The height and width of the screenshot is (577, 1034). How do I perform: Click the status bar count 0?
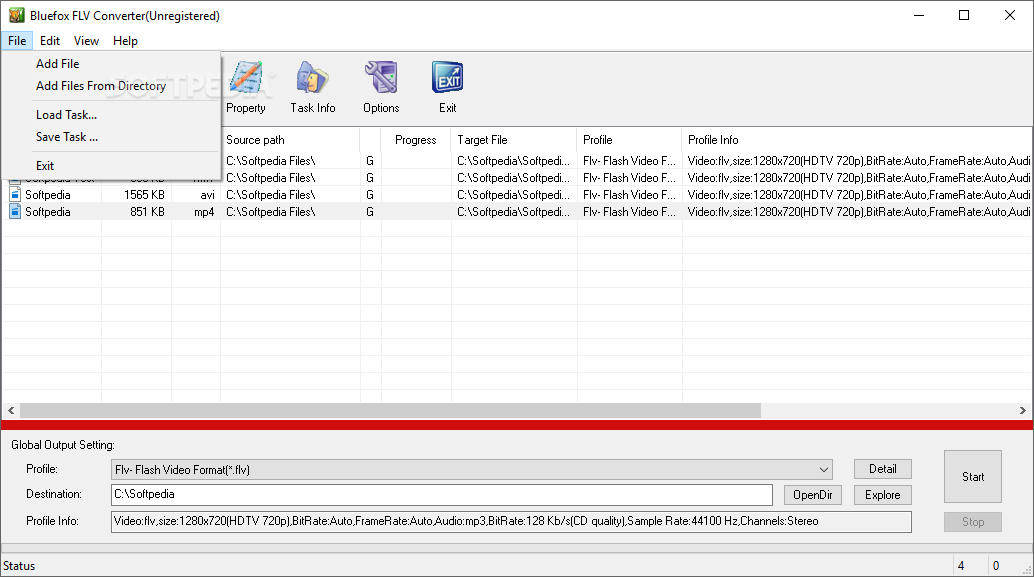tap(996, 566)
